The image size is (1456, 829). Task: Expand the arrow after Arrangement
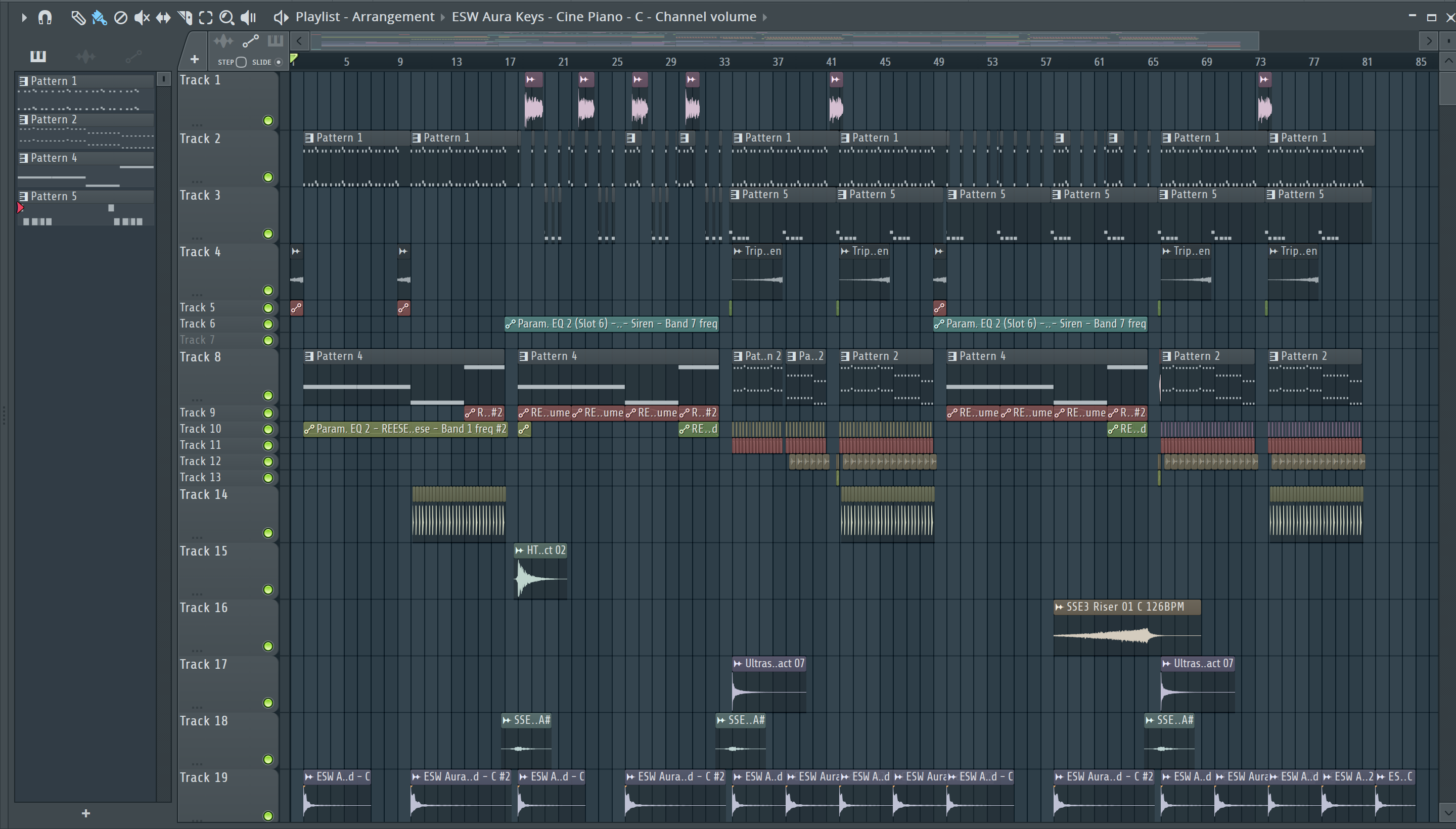(442, 17)
